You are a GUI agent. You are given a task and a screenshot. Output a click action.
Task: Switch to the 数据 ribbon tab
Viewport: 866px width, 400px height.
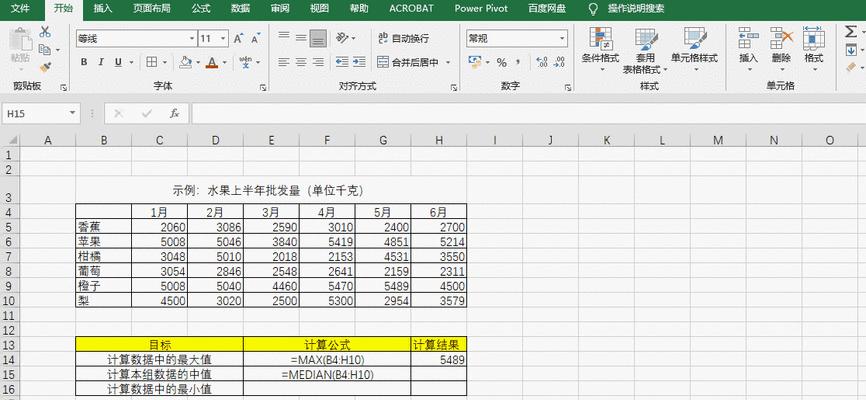240,8
